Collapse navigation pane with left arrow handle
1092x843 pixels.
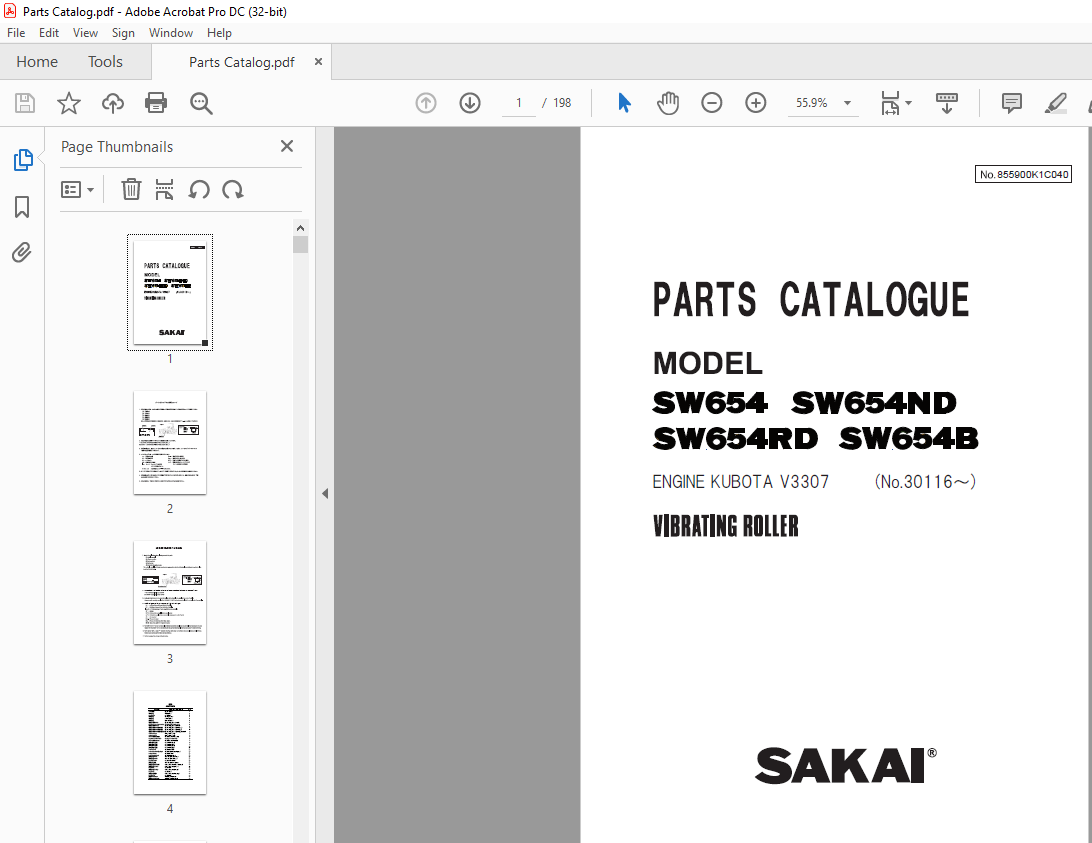(325, 493)
